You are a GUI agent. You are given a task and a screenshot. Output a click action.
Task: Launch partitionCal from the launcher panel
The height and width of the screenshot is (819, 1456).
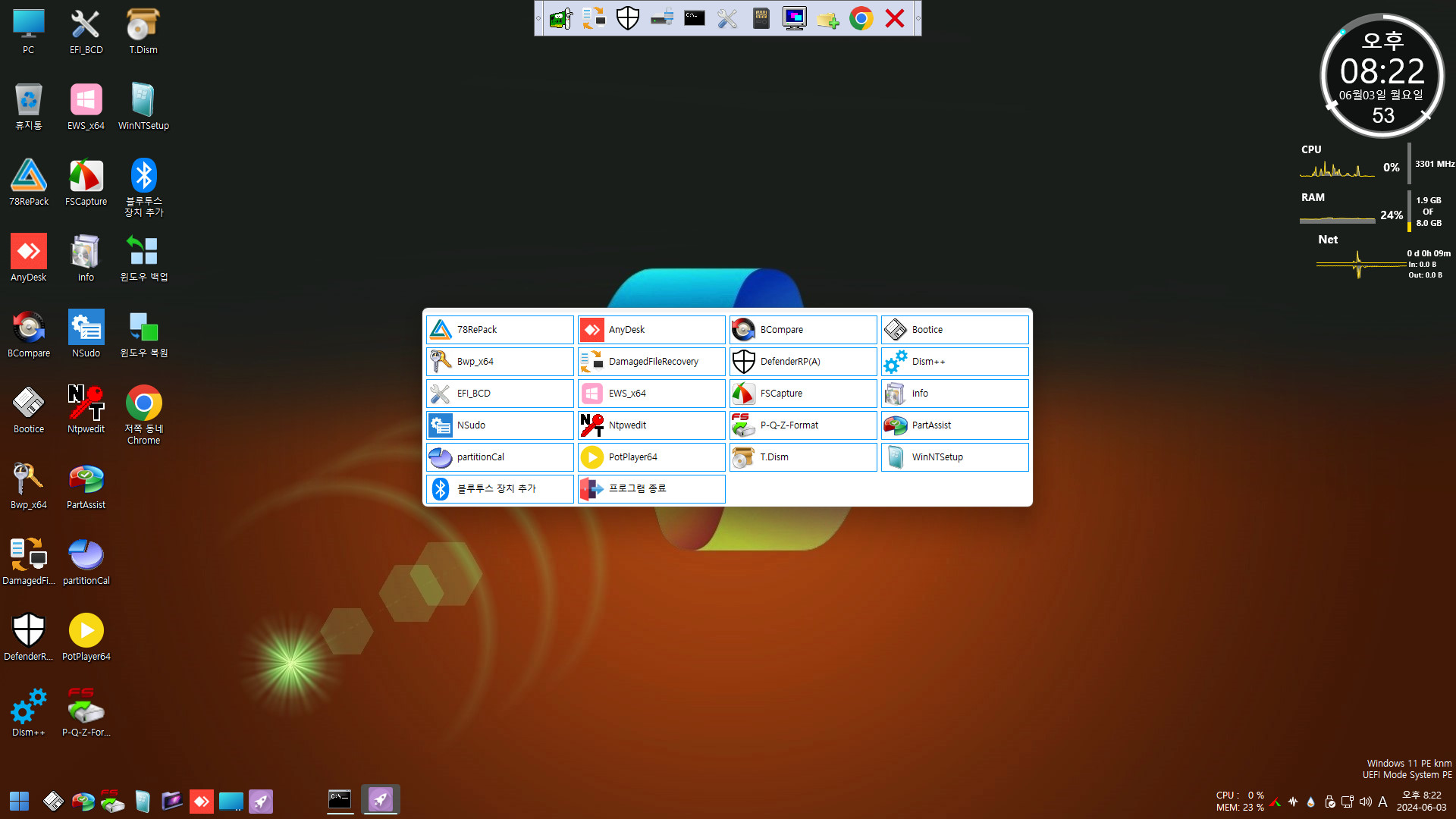(x=500, y=457)
